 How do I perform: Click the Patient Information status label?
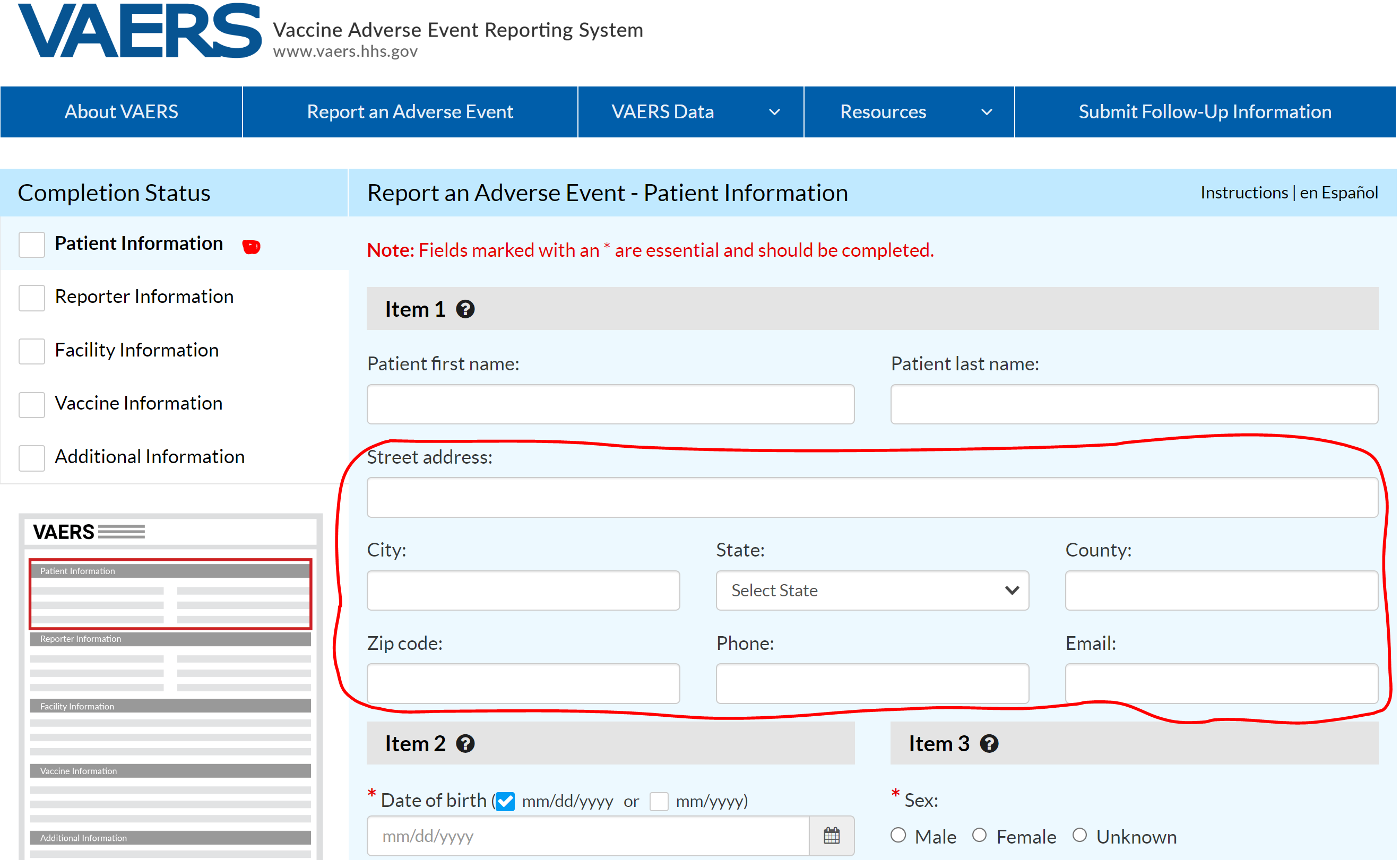[x=139, y=244]
